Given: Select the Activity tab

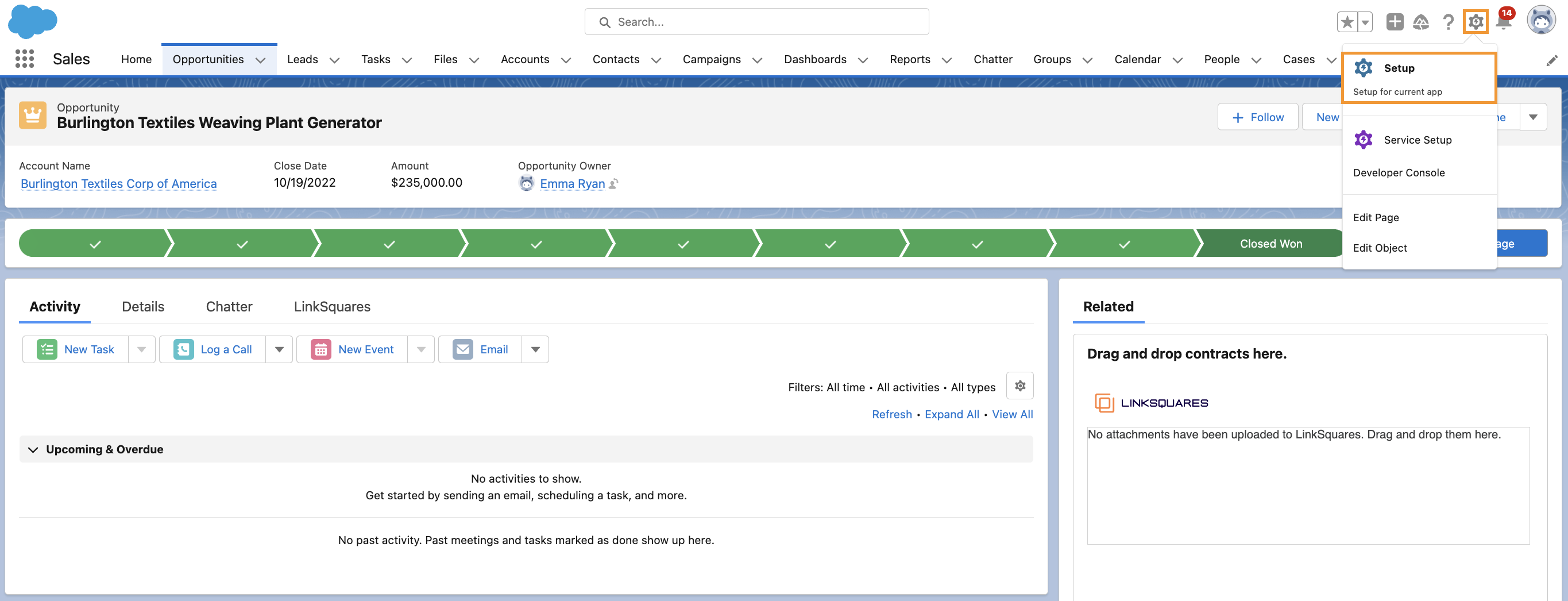Looking at the screenshot, I should [x=55, y=306].
